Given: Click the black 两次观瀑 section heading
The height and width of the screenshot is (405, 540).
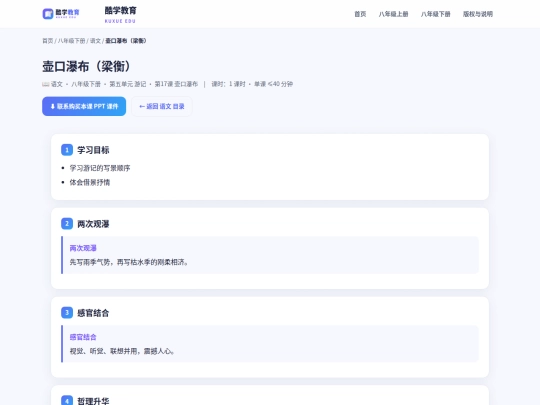Looking at the screenshot, I should coord(93,224).
